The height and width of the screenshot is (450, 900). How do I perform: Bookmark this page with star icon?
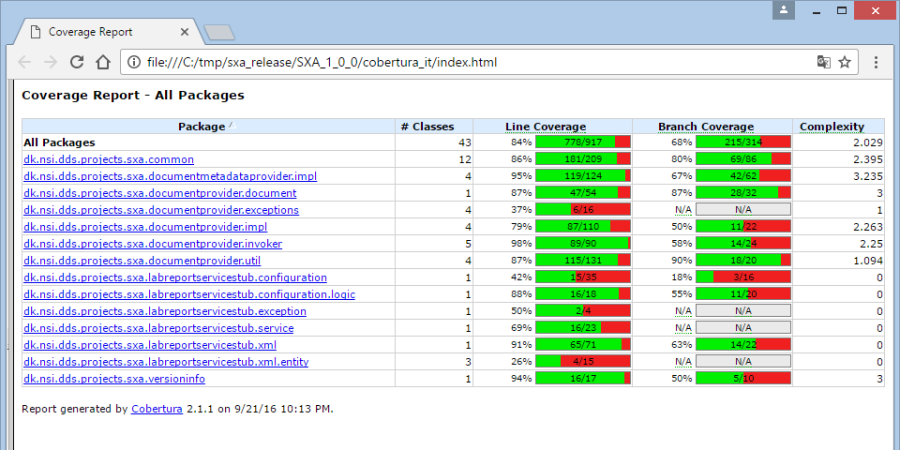click(x=845, y=62)
